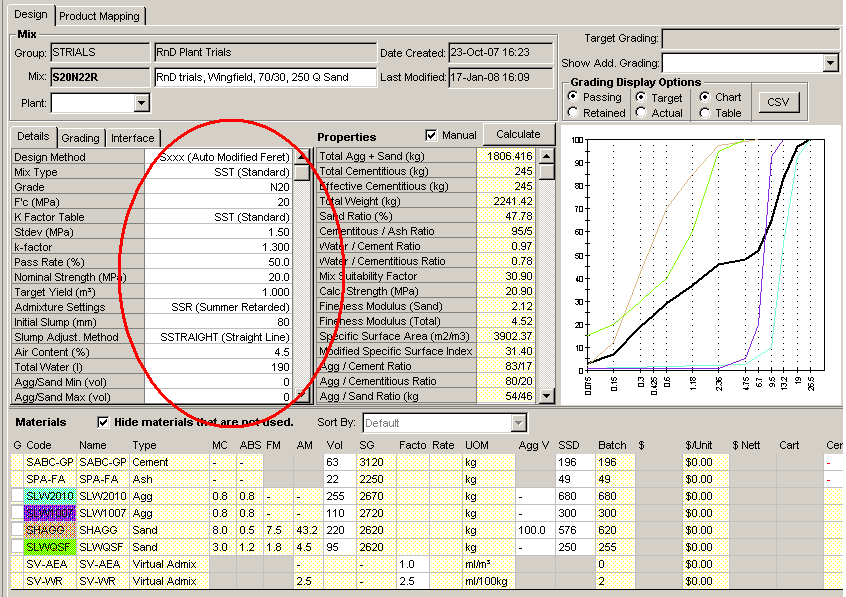Viewport: 846px width, 597px height.
Task: Select the green SLWQSF material code
Action: click(x=48, y=548)
